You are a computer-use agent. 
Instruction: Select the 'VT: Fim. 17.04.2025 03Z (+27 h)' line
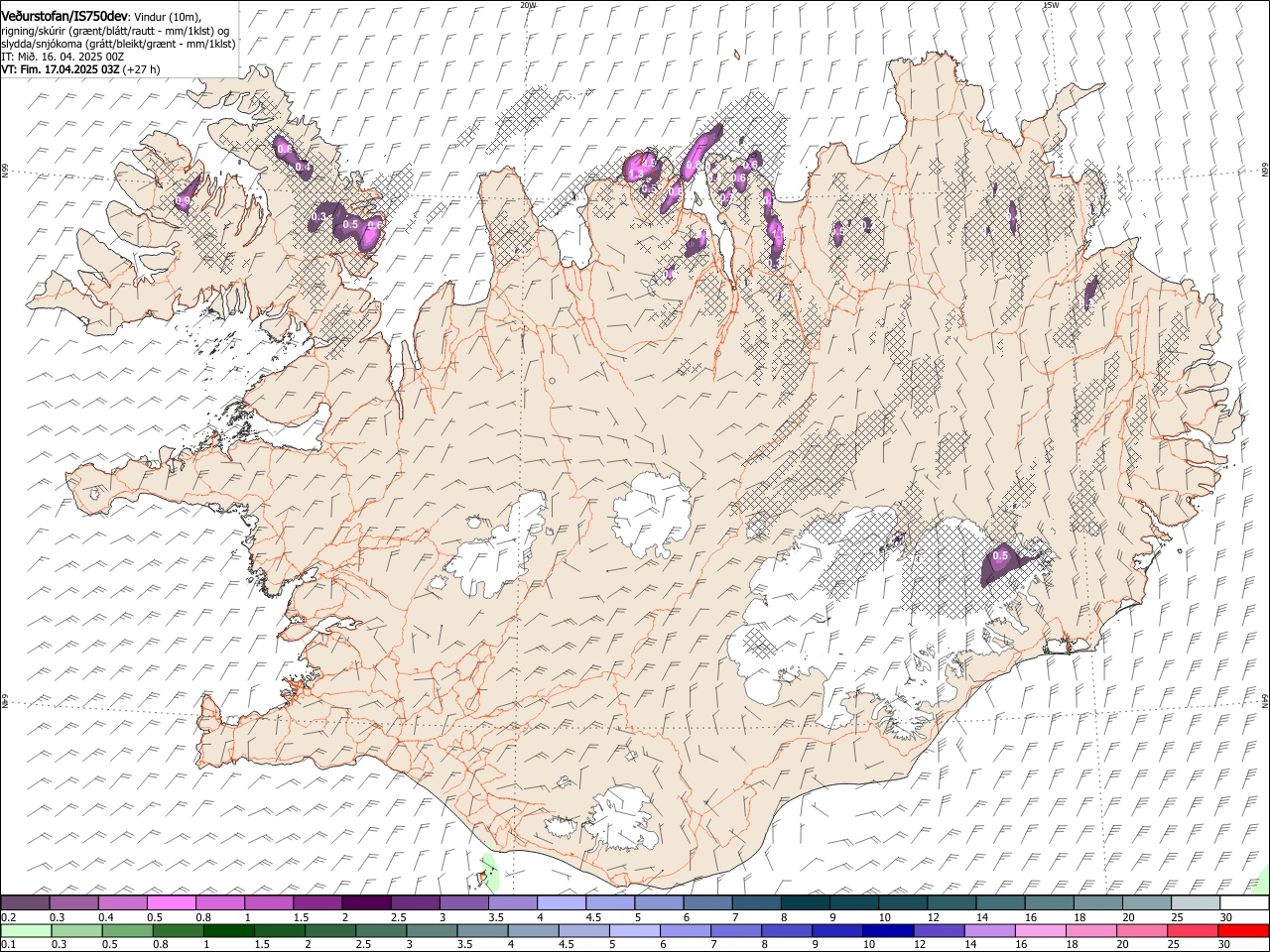[80, 69]
